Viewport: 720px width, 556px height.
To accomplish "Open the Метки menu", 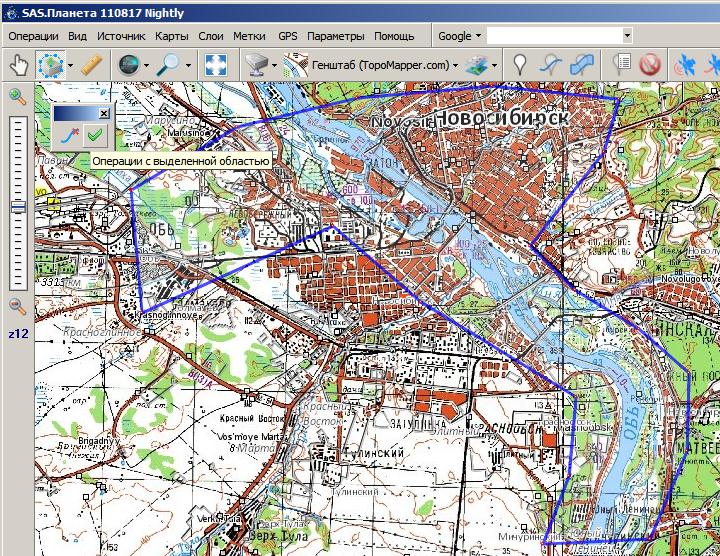I will tap(249, 36).
